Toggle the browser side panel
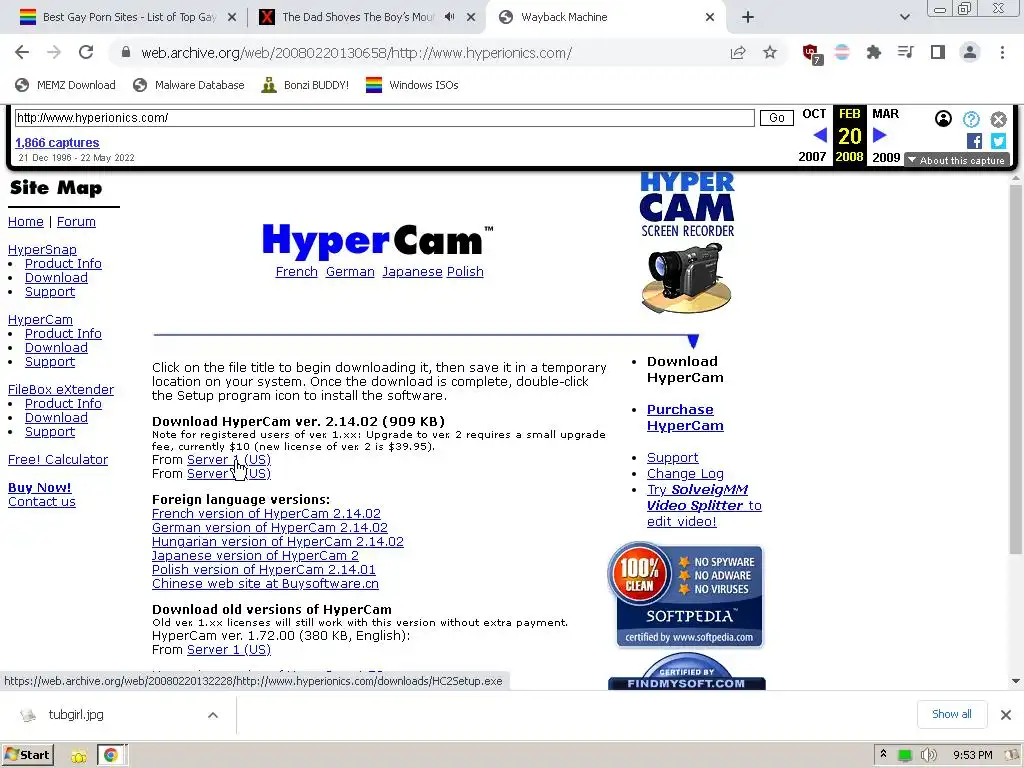Viewport: 1024px width, 768px height. [x=938, y=52]
